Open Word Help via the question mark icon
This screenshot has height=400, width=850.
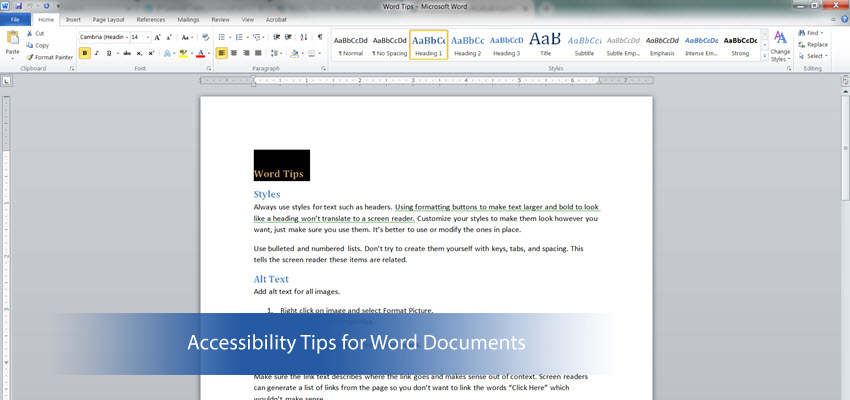click(x=845, y=19)
